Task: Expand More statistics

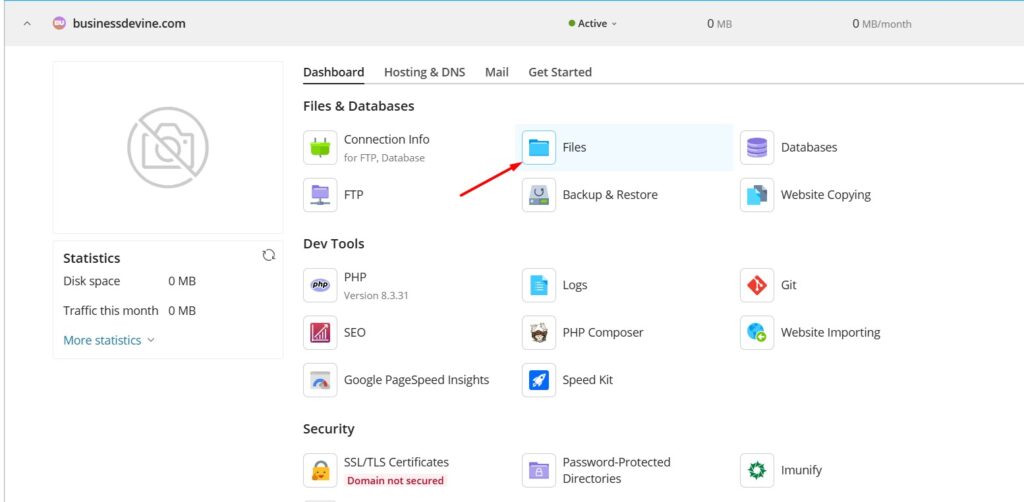Action: pos(108,340)
